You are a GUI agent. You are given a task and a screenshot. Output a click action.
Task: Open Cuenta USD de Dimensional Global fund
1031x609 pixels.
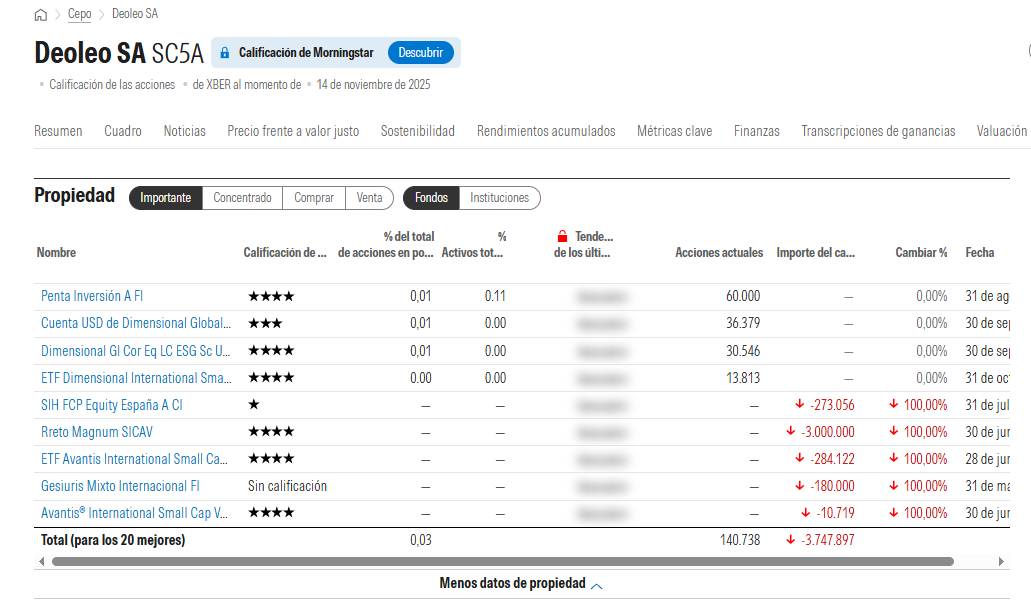(x=136, y=323)
